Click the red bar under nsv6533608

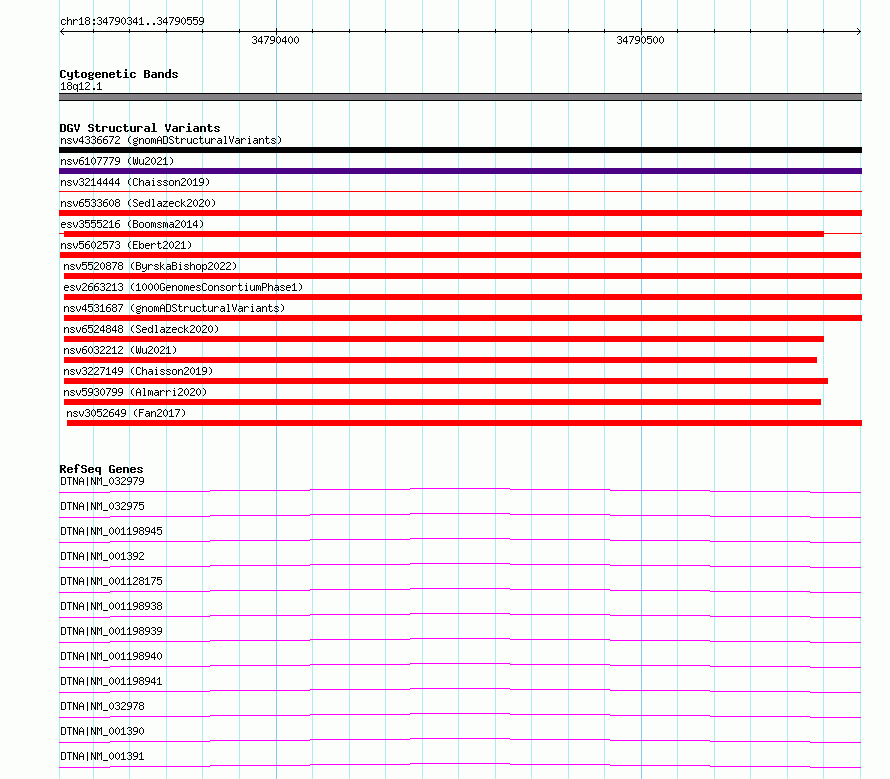[x=460, y=213]
